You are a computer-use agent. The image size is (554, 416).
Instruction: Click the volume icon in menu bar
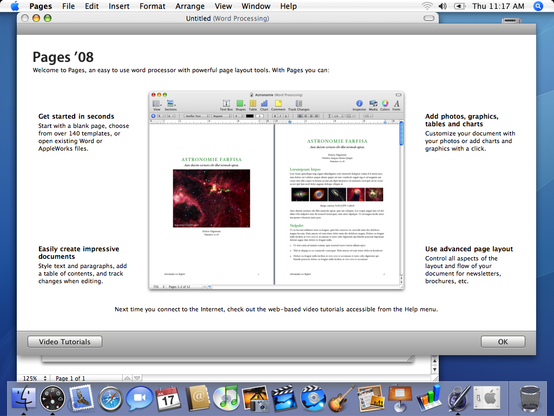point(442,6)
